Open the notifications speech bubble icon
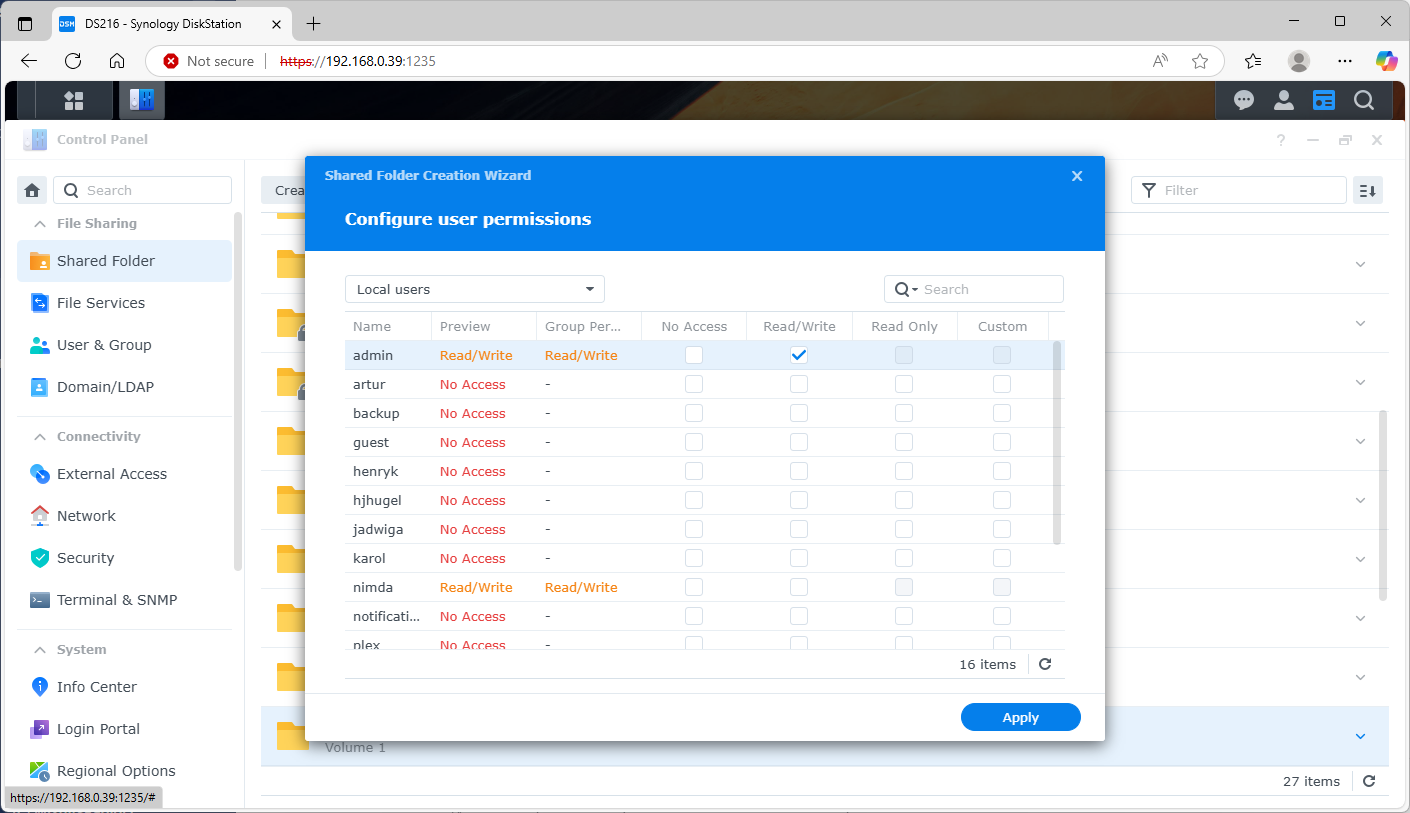The image size is (1410, 813). [1243, 100]
